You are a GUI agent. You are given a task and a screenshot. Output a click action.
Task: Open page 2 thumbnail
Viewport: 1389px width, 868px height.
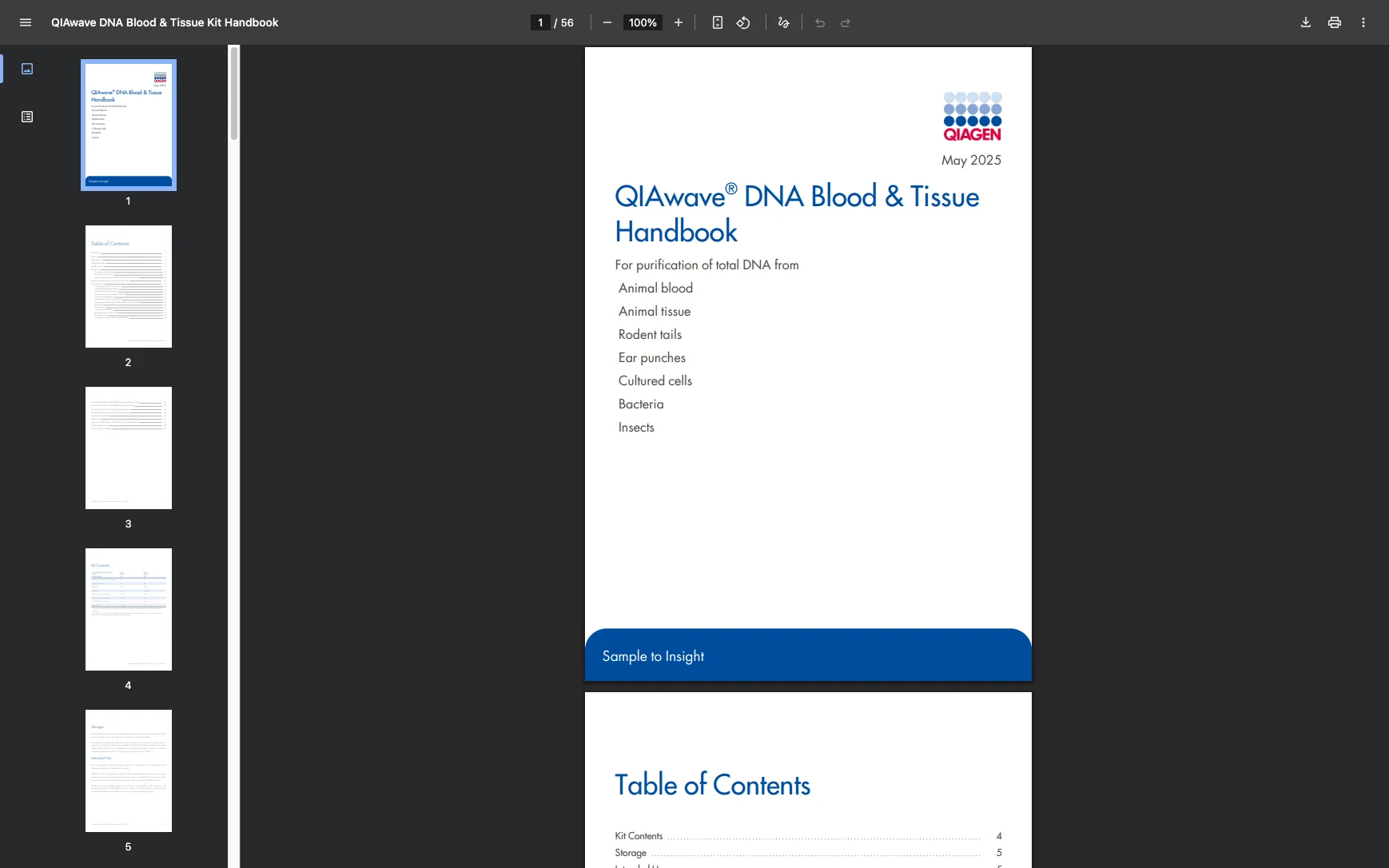(x=129, y=286)
